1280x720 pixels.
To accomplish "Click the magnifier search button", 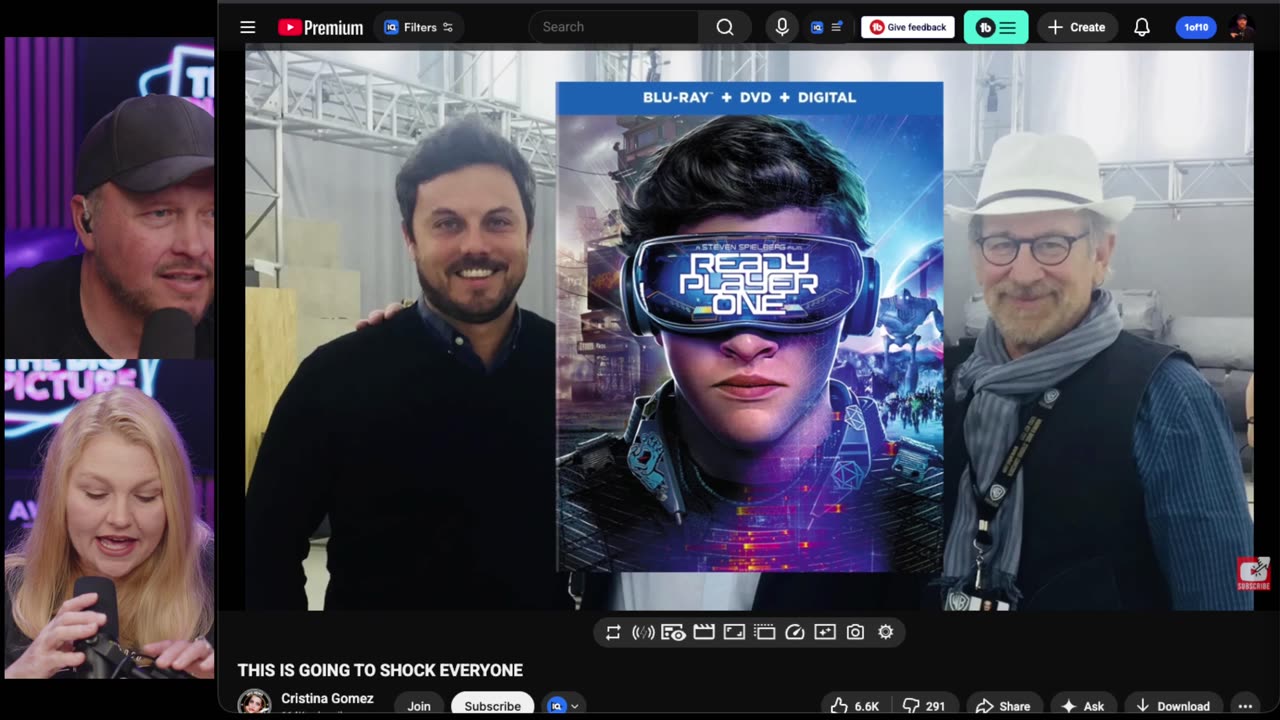I will coord(725,27).
